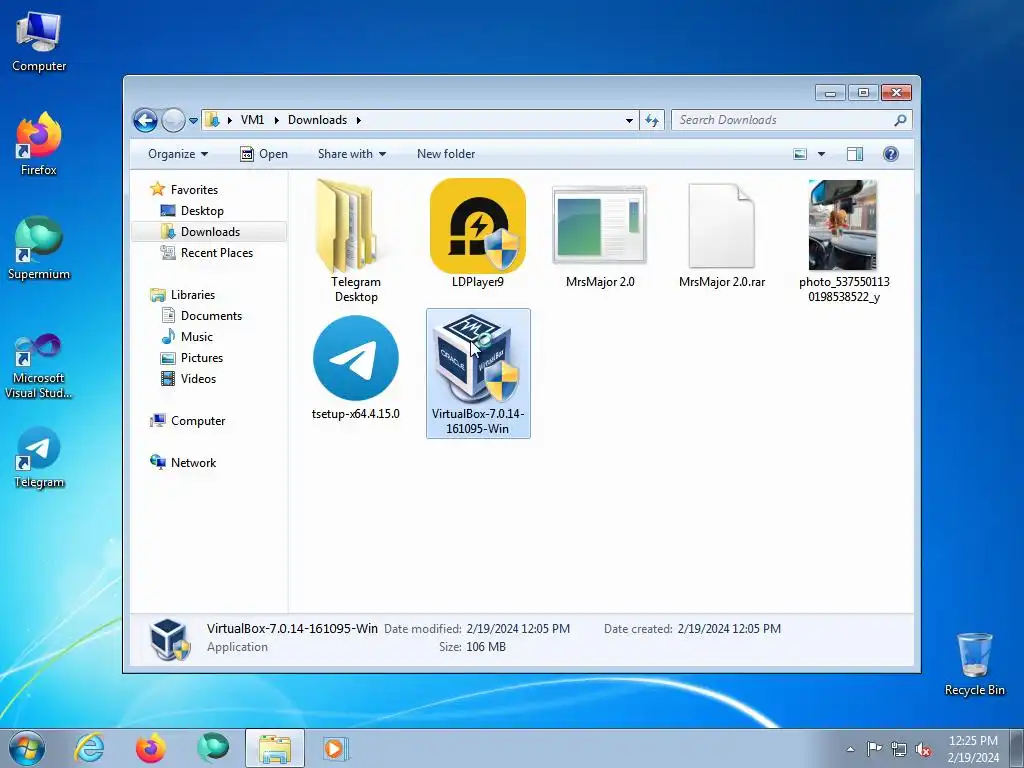Click the Windows Explorer taskbar button

(x=275, y=748)
